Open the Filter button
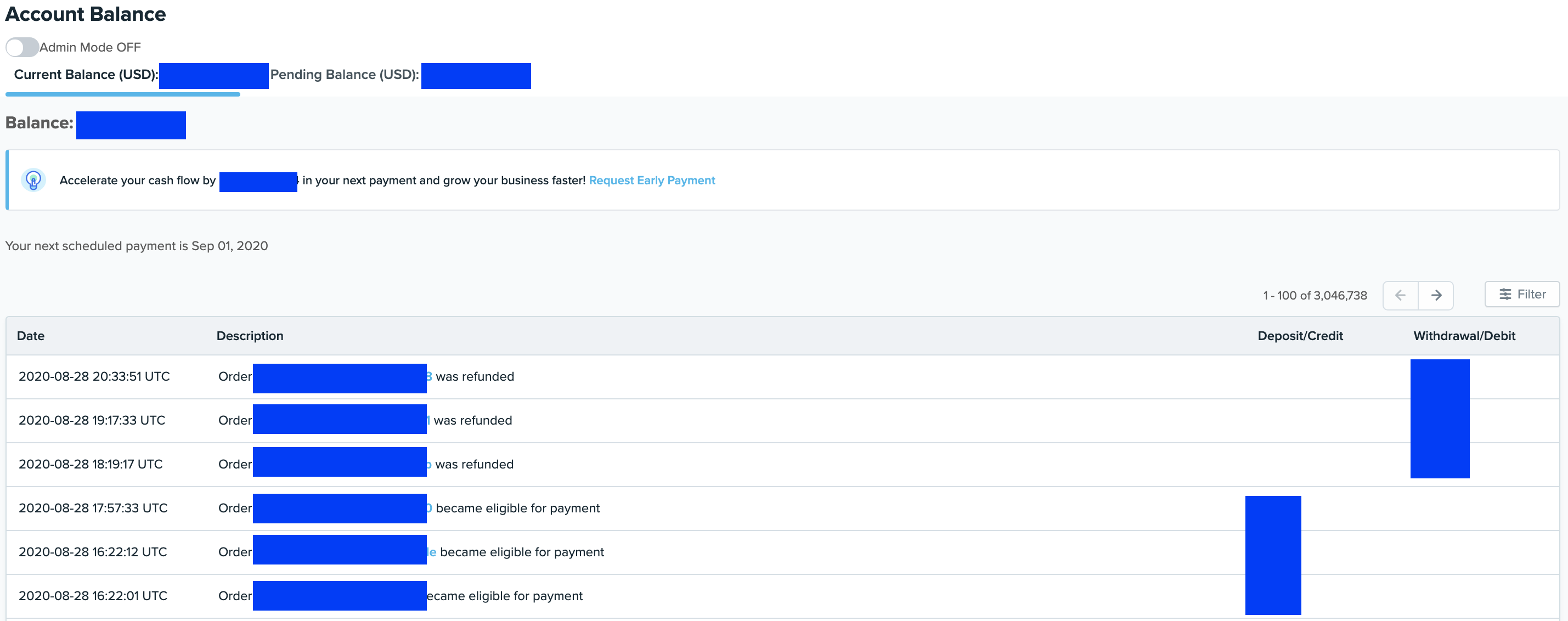The width and height of the screenshot is (1568, 621). click(1521, 294)
